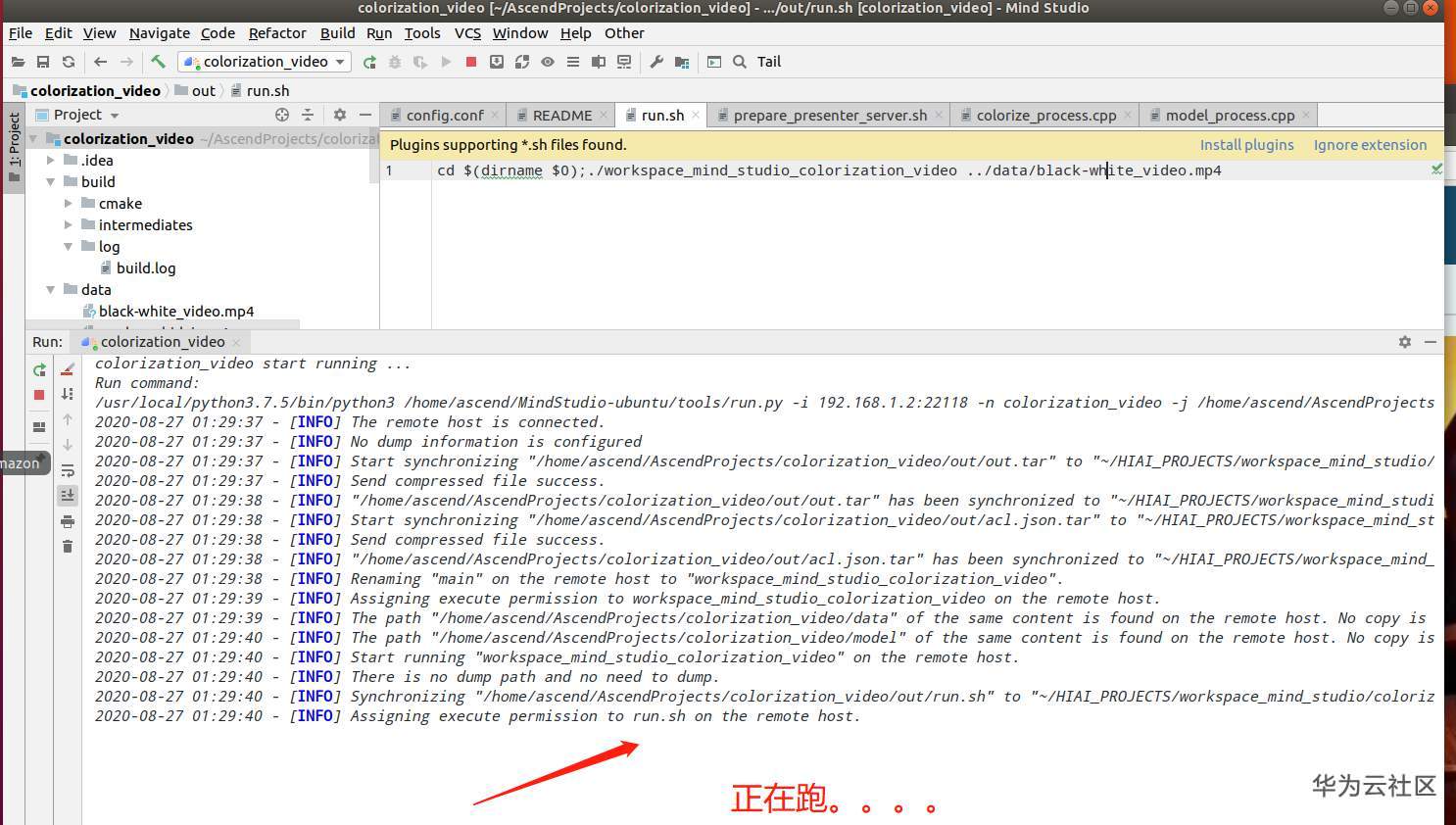Click the layout icon in the Run panel
The image size is (1456, 825).
(x=39, y=427)
